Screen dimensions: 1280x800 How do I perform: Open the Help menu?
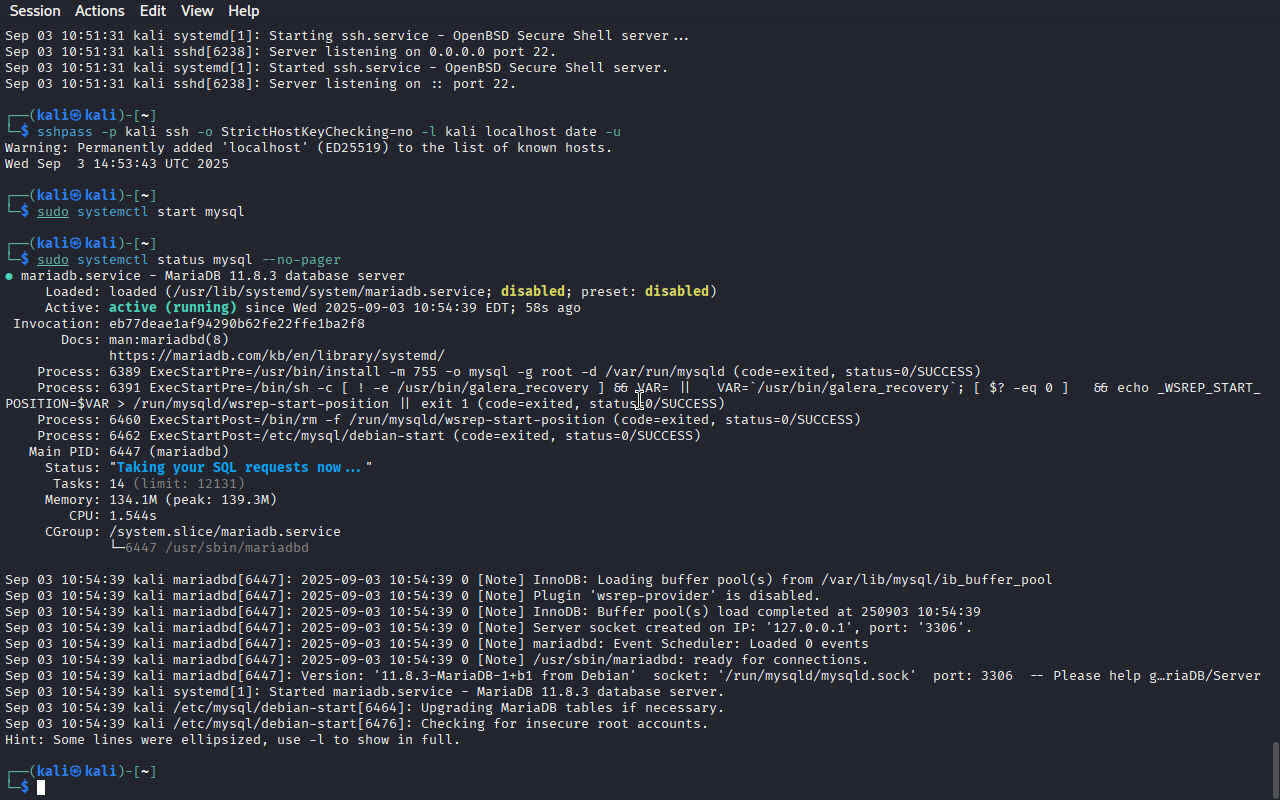pos(243,11)
